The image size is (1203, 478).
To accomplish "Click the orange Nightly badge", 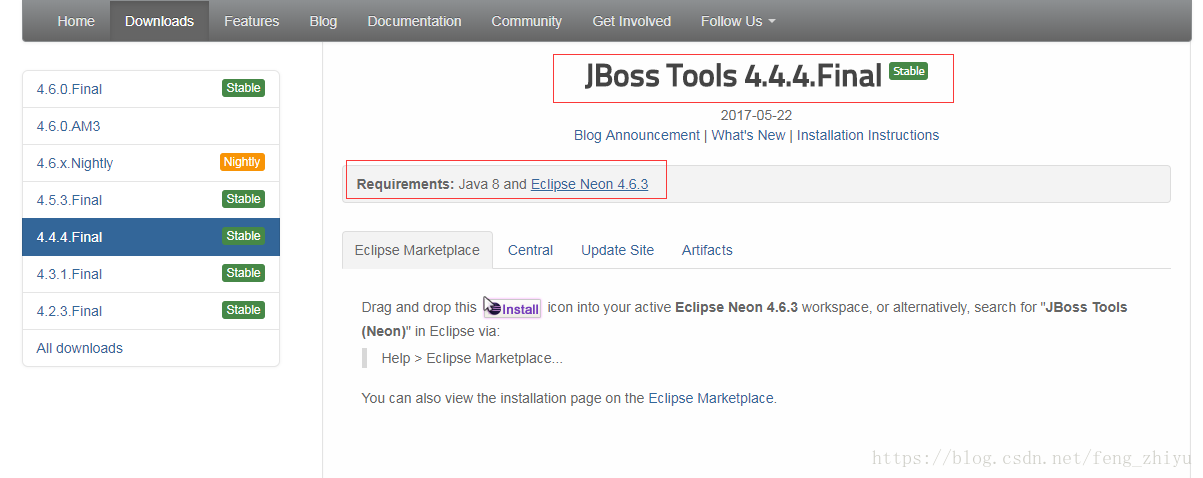I will coord(242,162).
